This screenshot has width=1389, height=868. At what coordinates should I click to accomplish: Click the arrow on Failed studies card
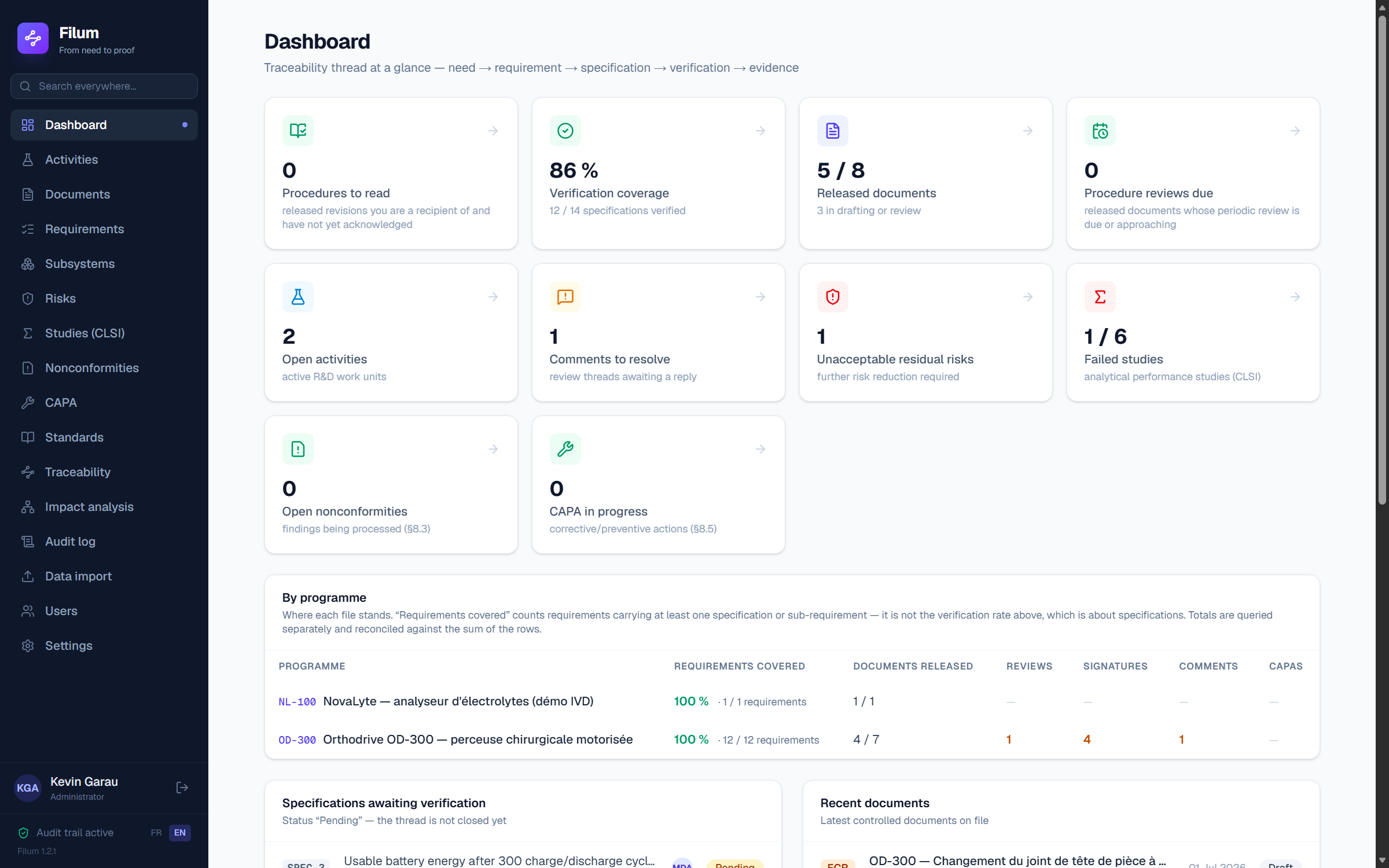tap(1295, 297)
